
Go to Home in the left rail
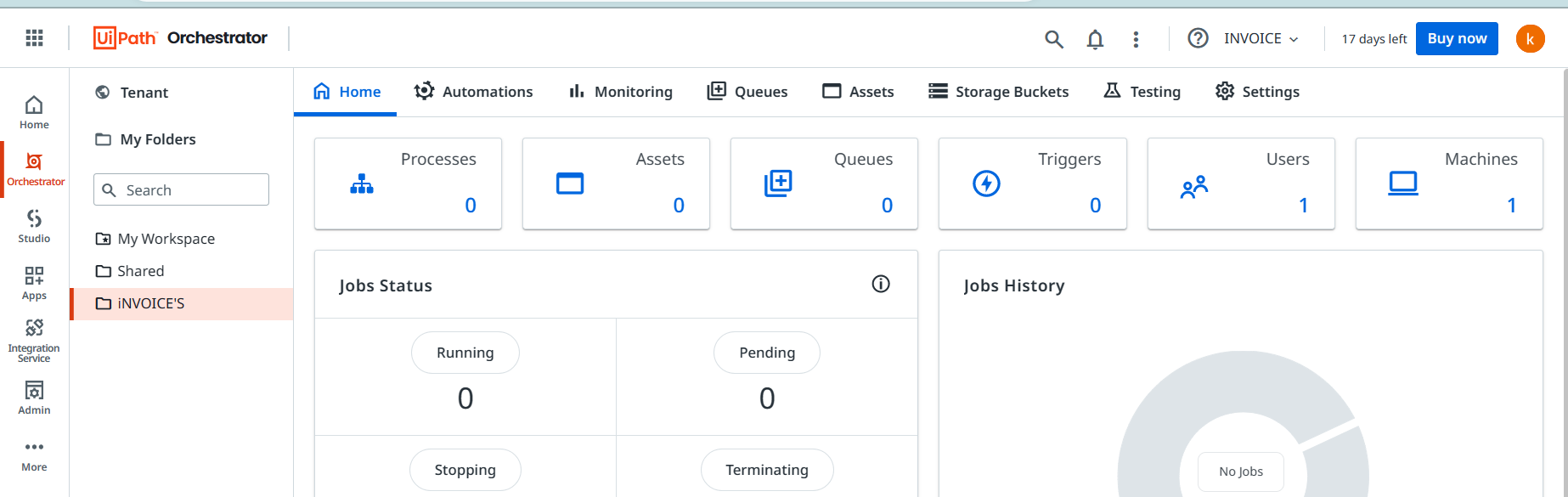(x=34, y=112)
